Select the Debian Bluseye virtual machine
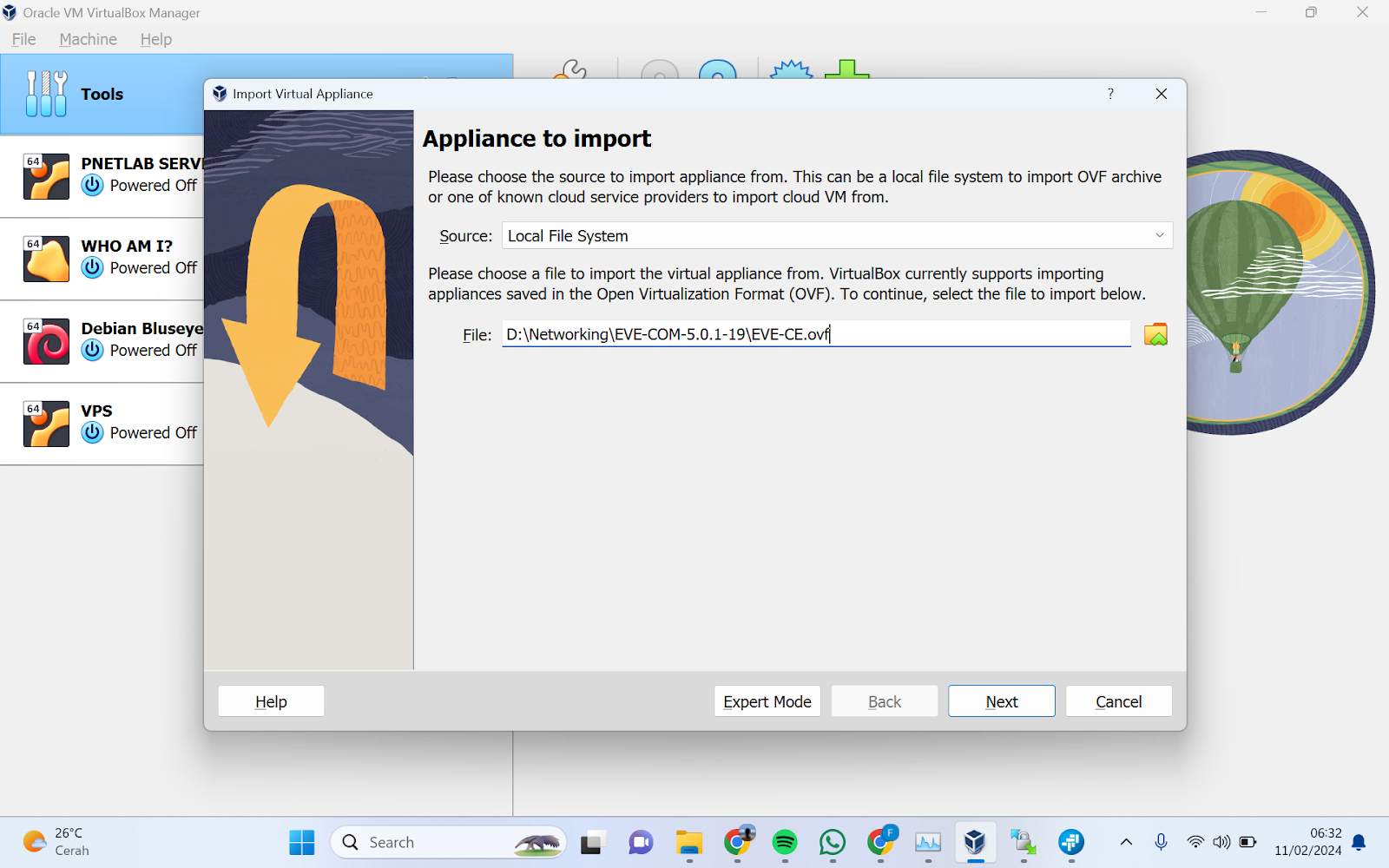The width and height of the screenshot is (1389, 868). click(x=102, y=341)
